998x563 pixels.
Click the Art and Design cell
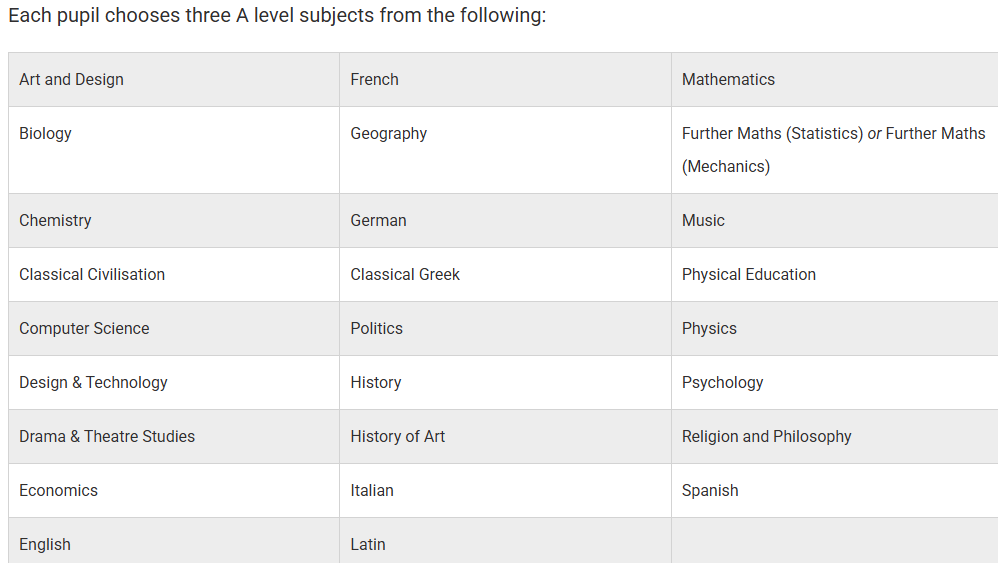71,80
